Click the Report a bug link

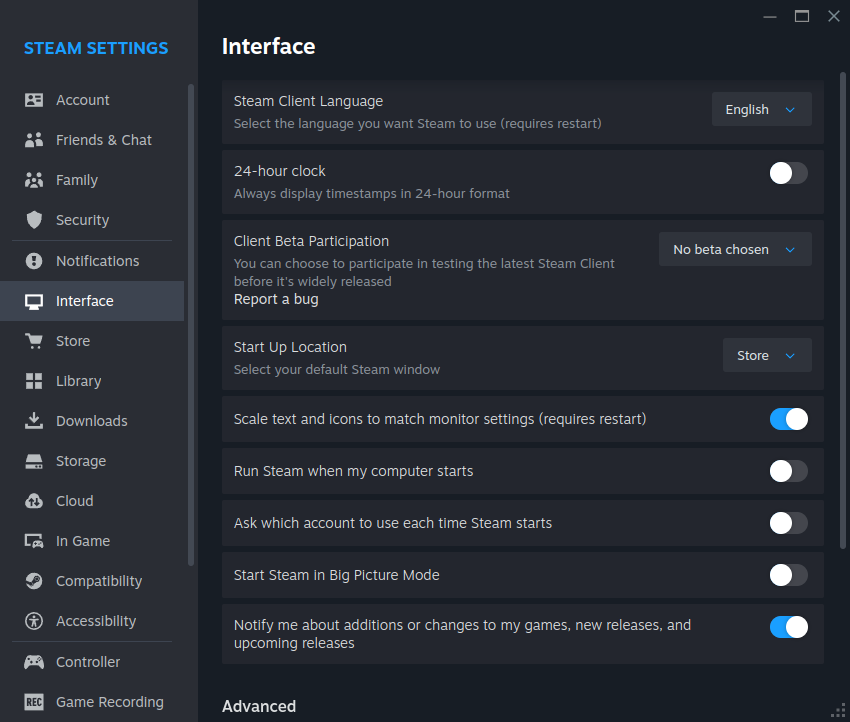click(276, 299)
